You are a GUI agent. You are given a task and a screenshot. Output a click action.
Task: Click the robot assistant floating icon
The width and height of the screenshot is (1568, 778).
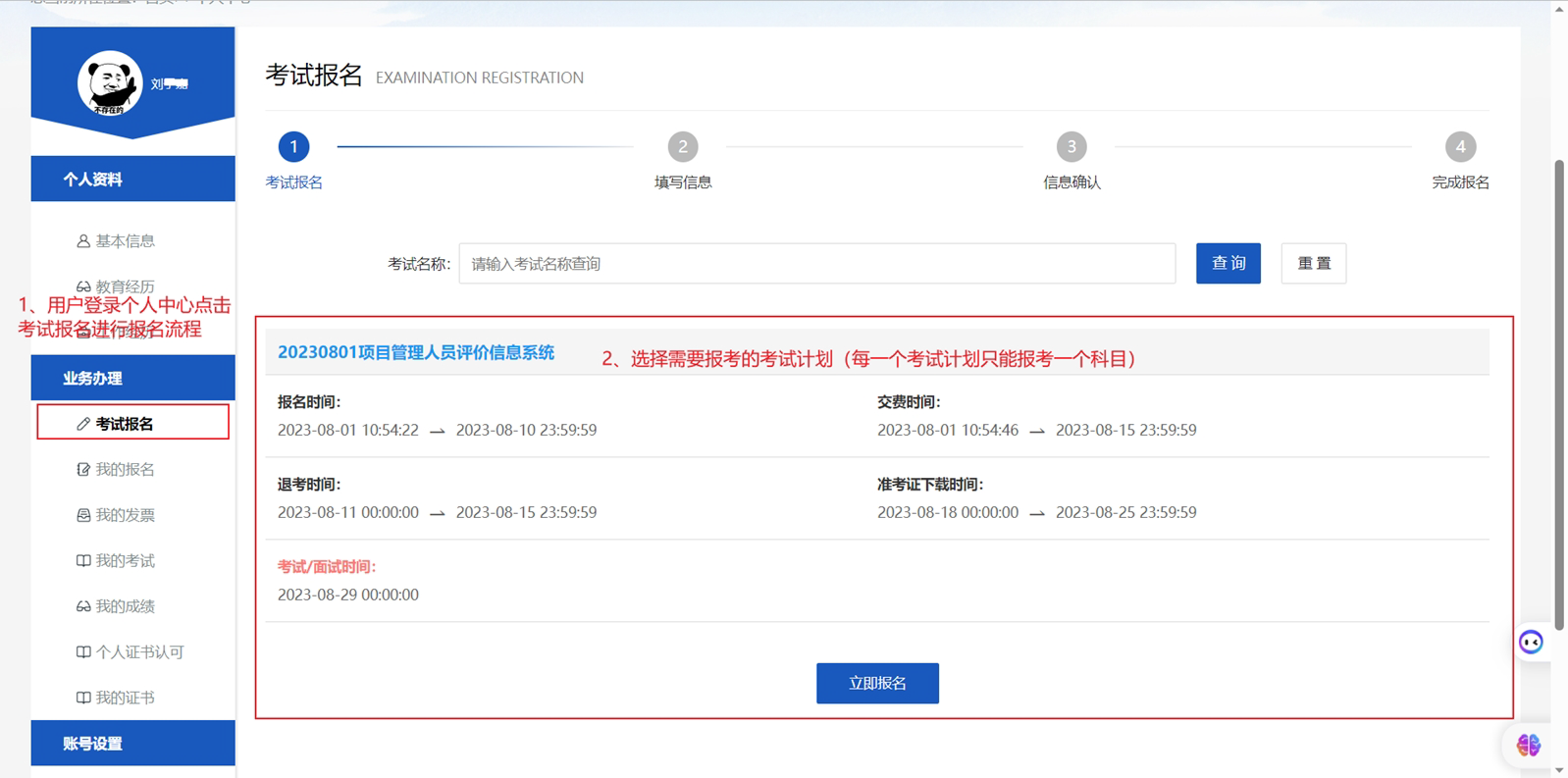(x=1531, y=643)
